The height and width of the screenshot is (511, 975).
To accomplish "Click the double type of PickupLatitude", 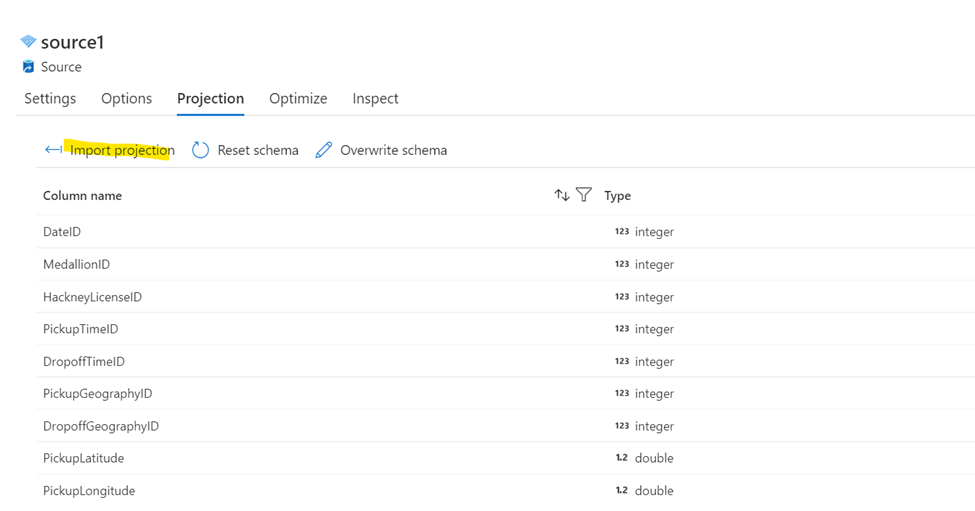I will click(654, 458).
